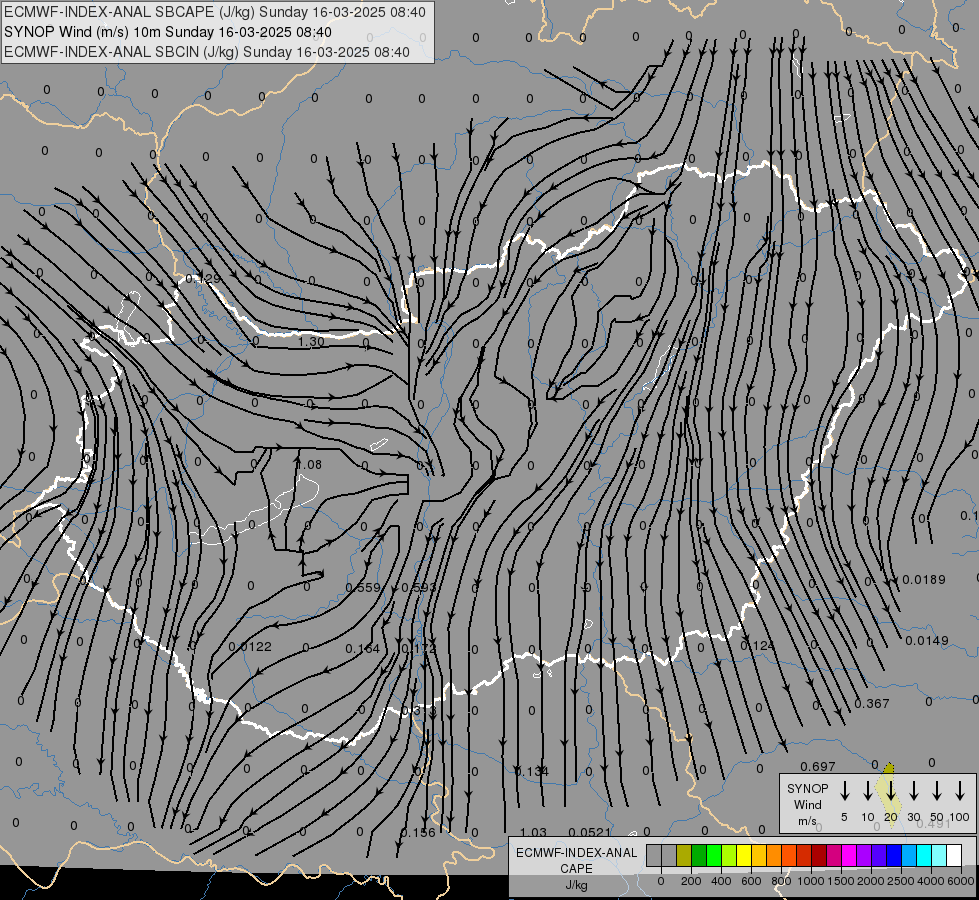Click the 0.124 grid value on the map
The width and height of the screenshot is (979, 900).
pyautogui.click(x=757, y=645)
